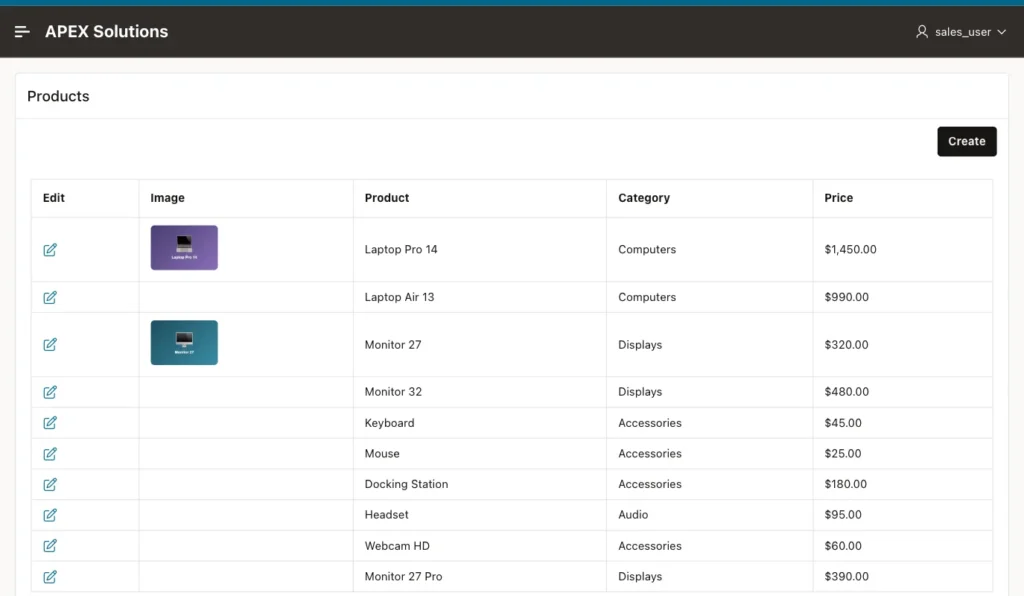This screenshot has height=596, width=1024.
Task: Open the hamburger navigation menu
Action: pos(22,31)
